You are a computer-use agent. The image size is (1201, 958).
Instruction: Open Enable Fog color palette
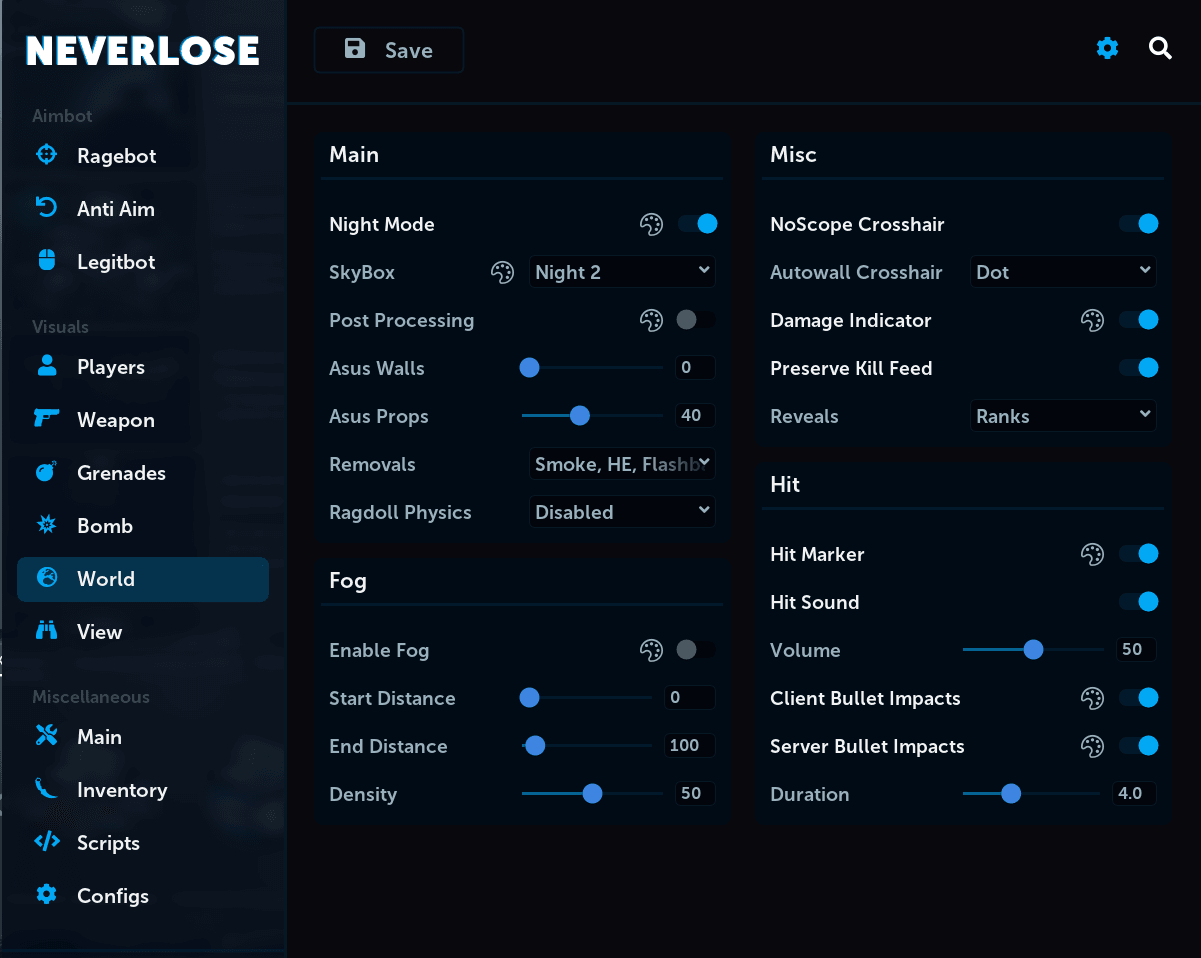point(651,650)
